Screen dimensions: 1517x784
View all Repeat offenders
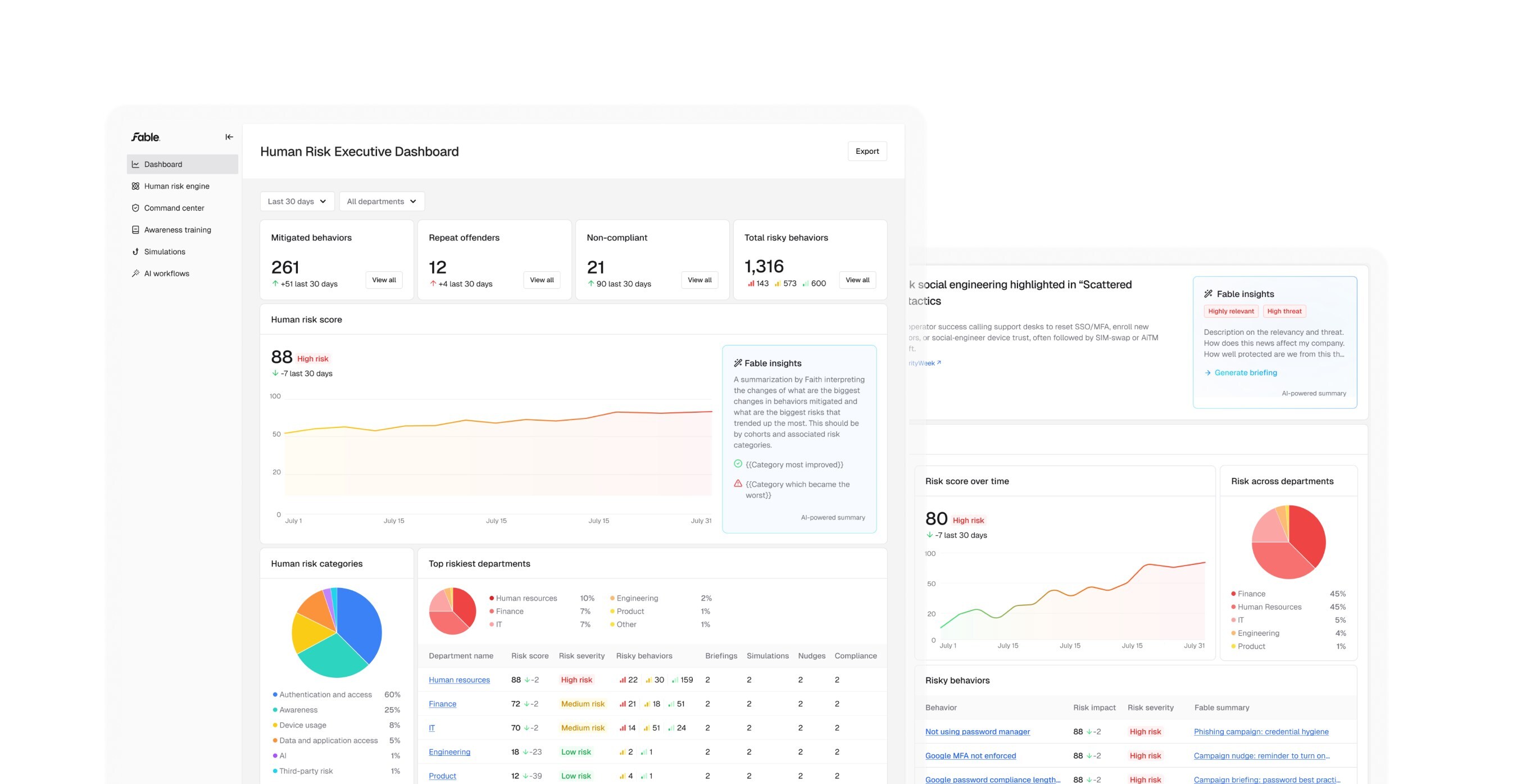tap(541, 280)
